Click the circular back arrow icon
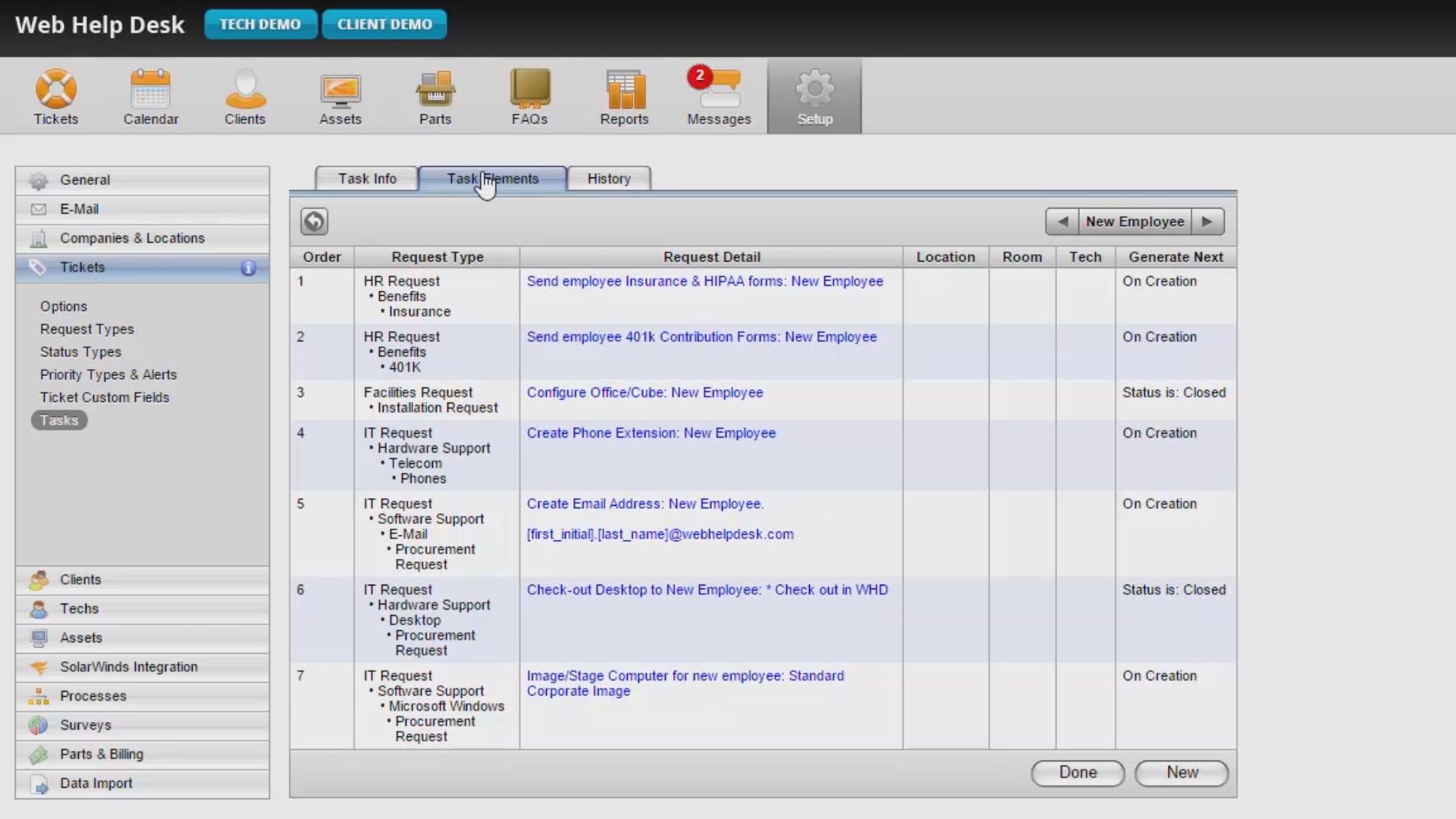 314,221
